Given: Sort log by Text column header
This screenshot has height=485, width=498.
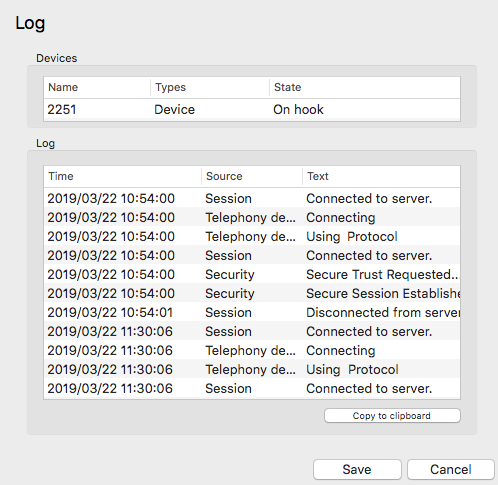Looking at the screenshot, I should pos(381,176).
